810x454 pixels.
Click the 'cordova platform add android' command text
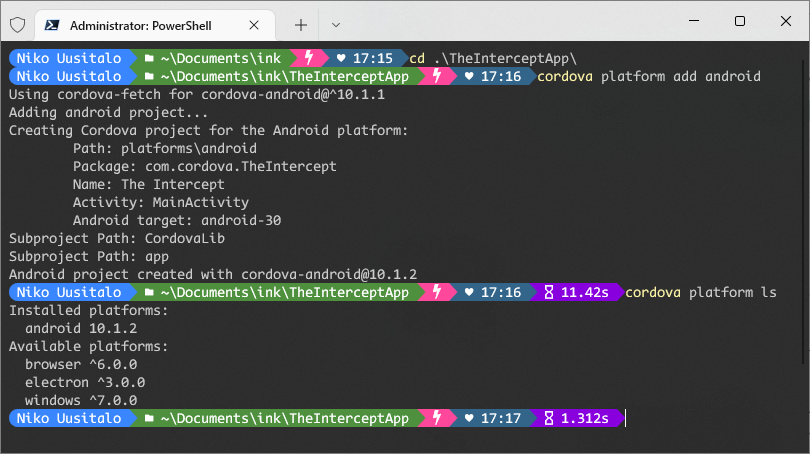(x=649, y=76)
